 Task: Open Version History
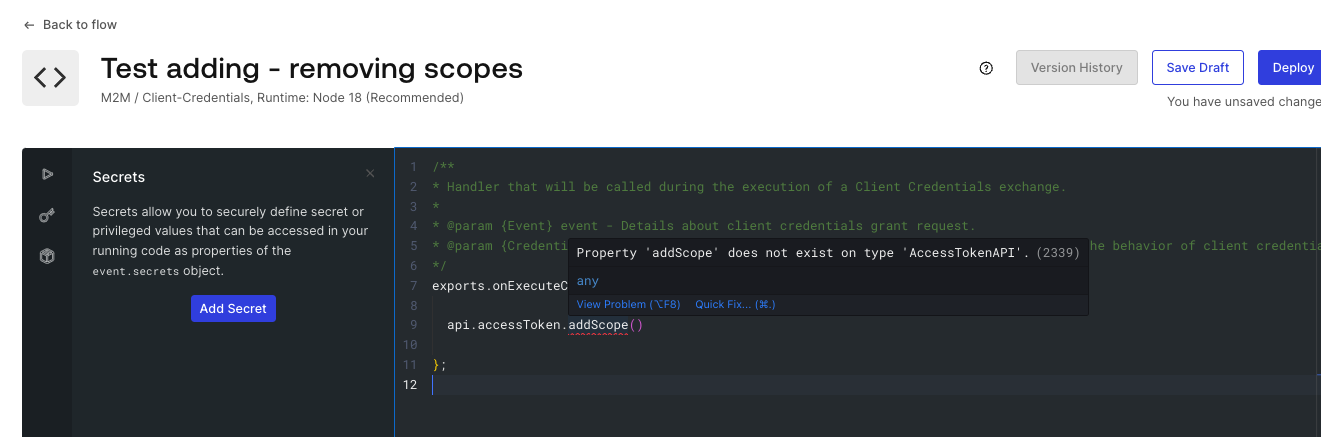(1076, 68)
